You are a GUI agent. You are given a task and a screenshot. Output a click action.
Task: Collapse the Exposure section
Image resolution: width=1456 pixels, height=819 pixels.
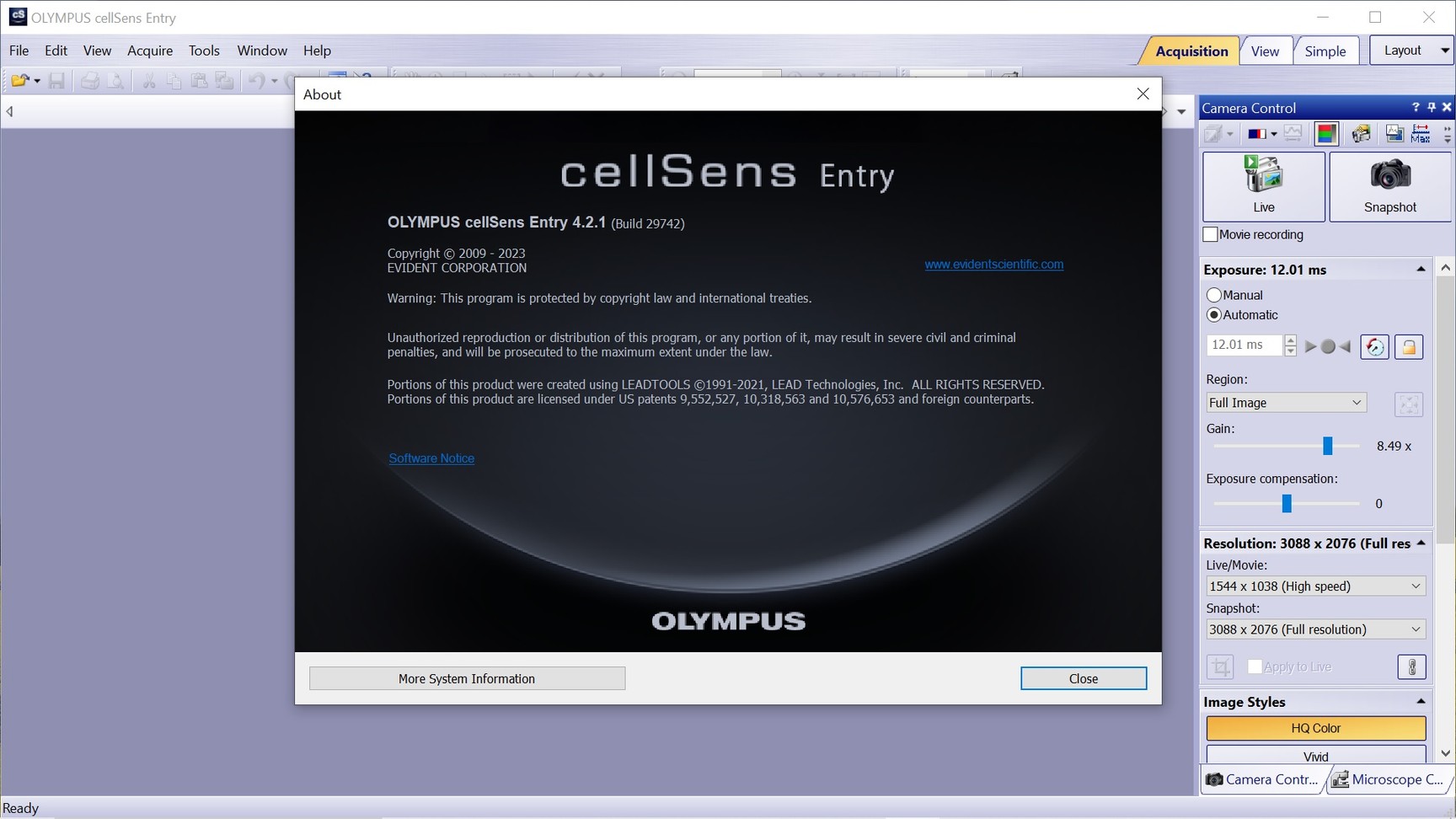click(1421, 270)
